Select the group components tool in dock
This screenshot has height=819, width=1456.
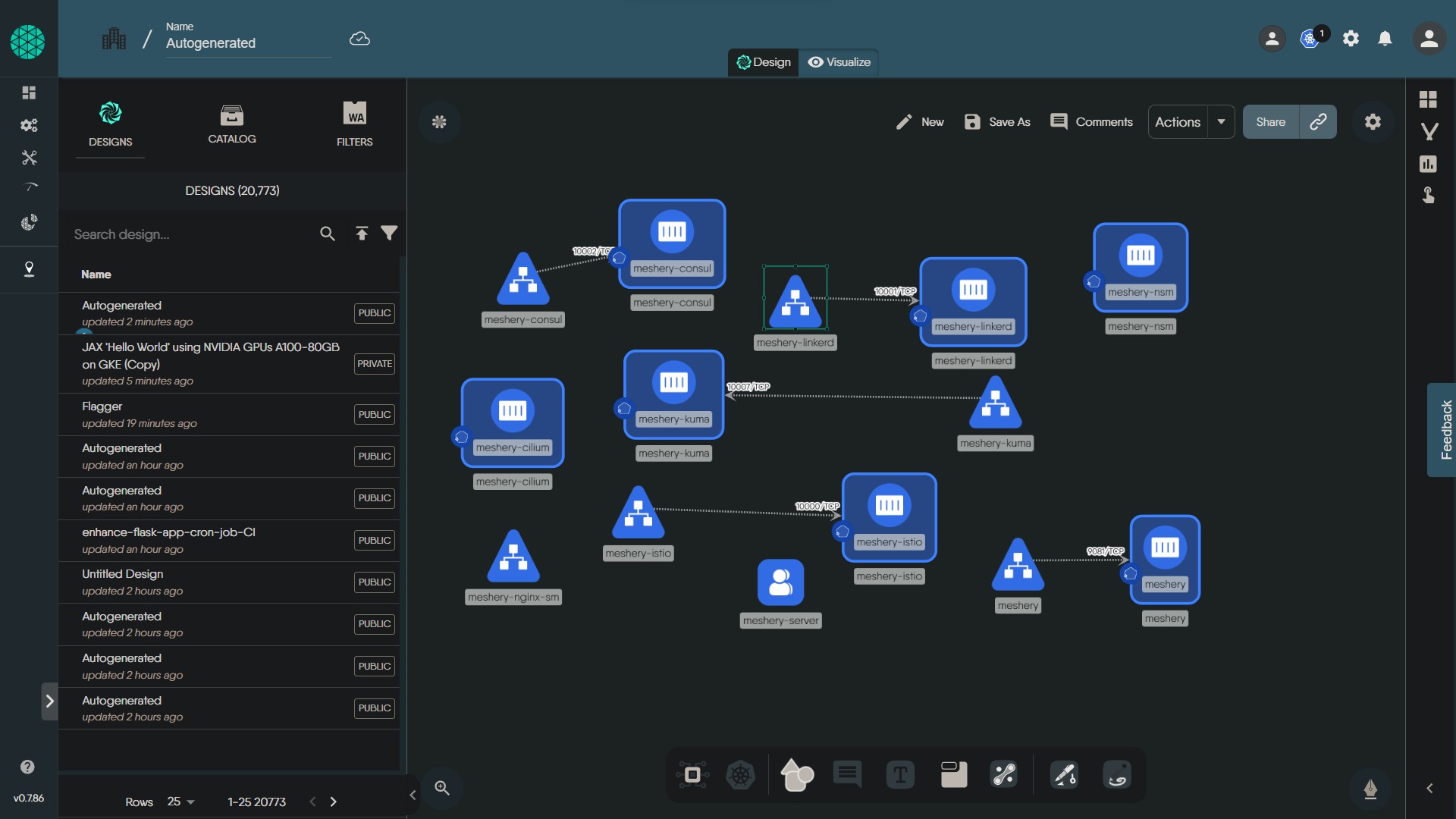[x=692, y=775]
